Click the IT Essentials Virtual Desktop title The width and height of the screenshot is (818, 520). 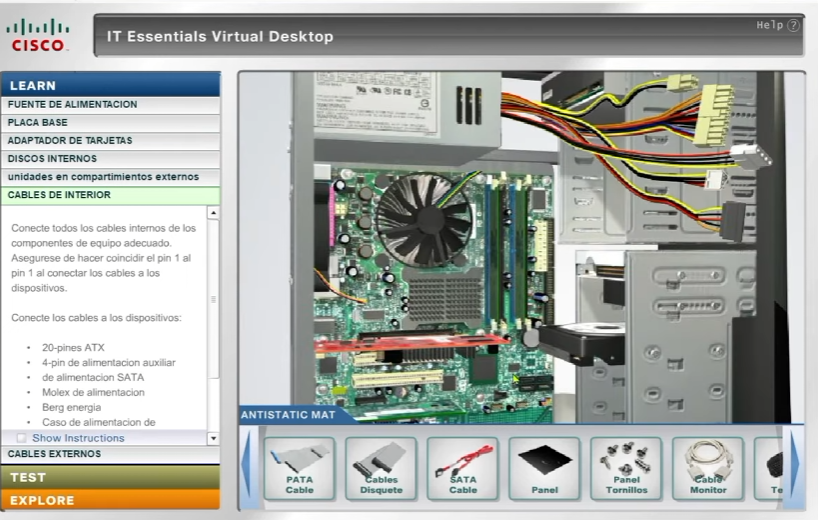pyautogui.click(x=220, y=37)
